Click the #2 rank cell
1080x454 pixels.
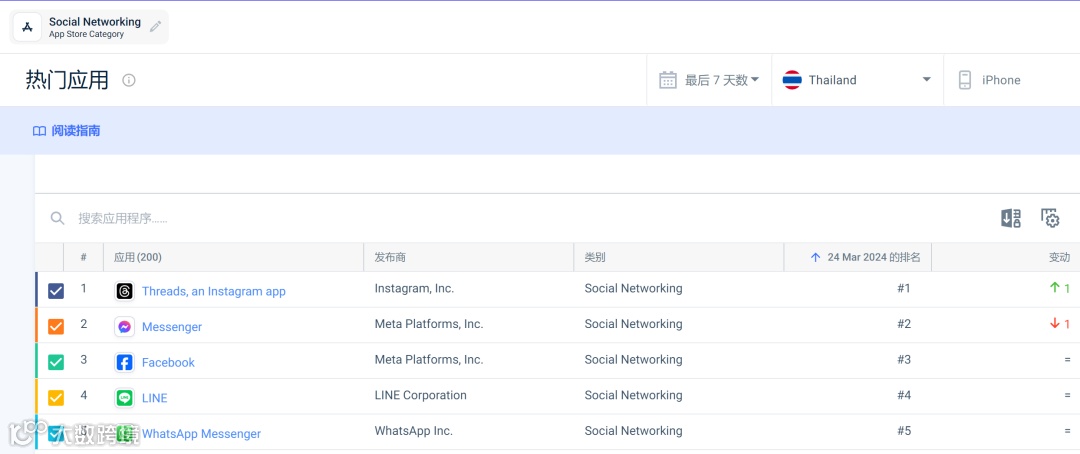[904, 324]
